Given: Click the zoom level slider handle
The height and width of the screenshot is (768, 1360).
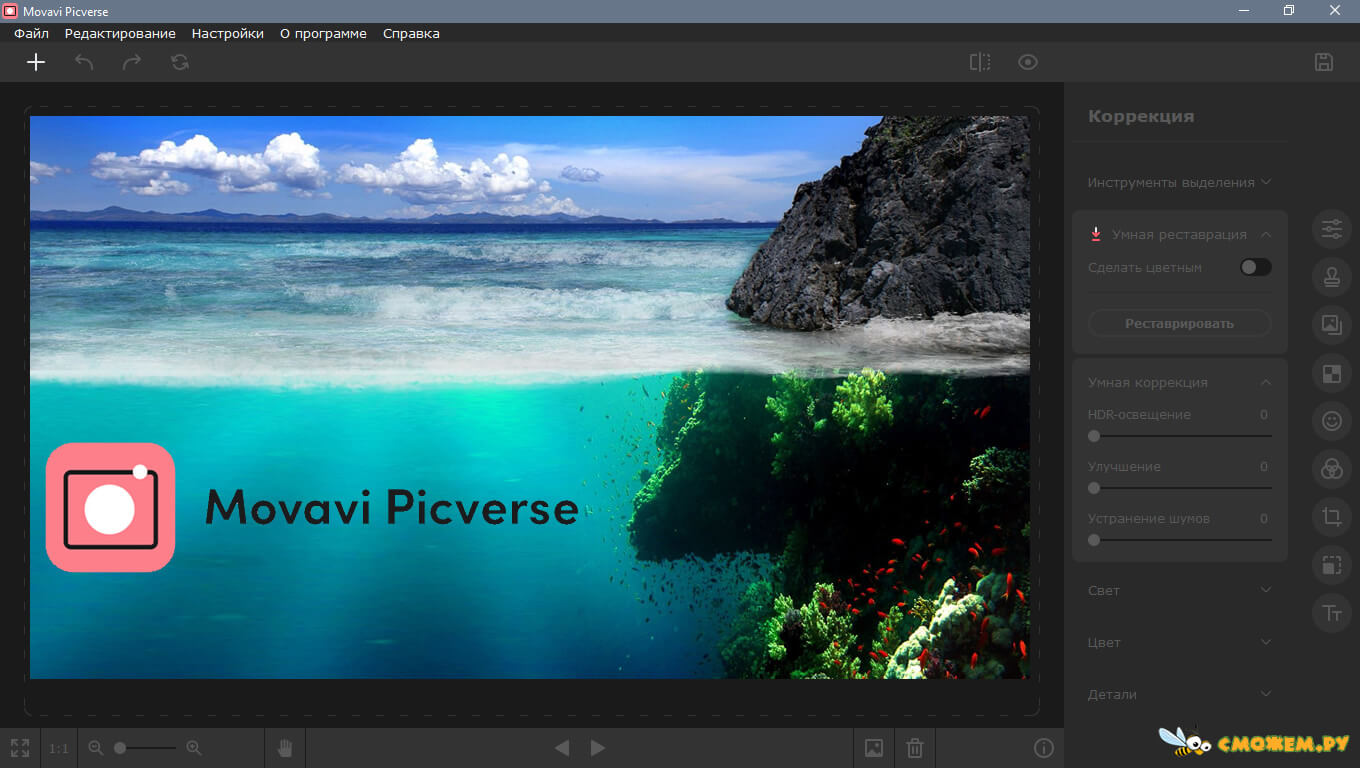Looking at the screenshot, I should coord(120,748).
